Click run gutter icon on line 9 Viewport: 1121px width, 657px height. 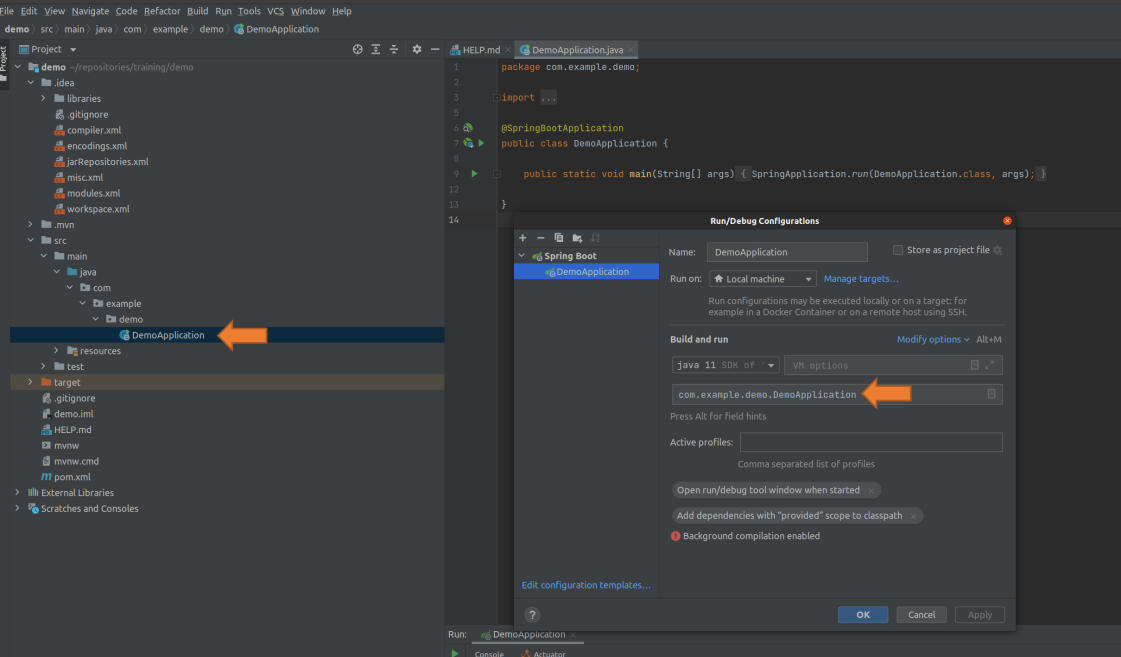pos(473,174)
